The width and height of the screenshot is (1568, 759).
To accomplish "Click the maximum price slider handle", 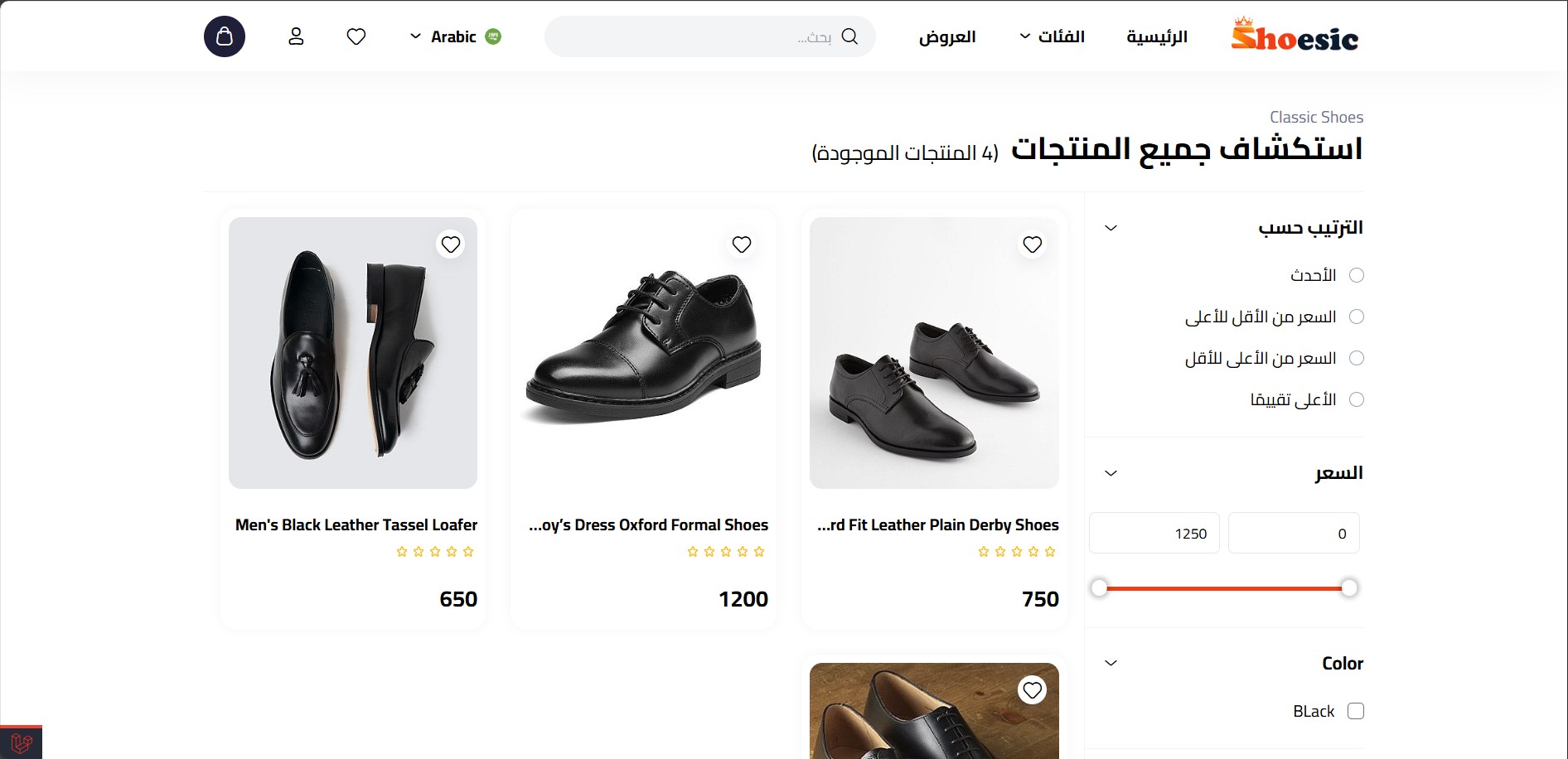I will point(1099,588).
